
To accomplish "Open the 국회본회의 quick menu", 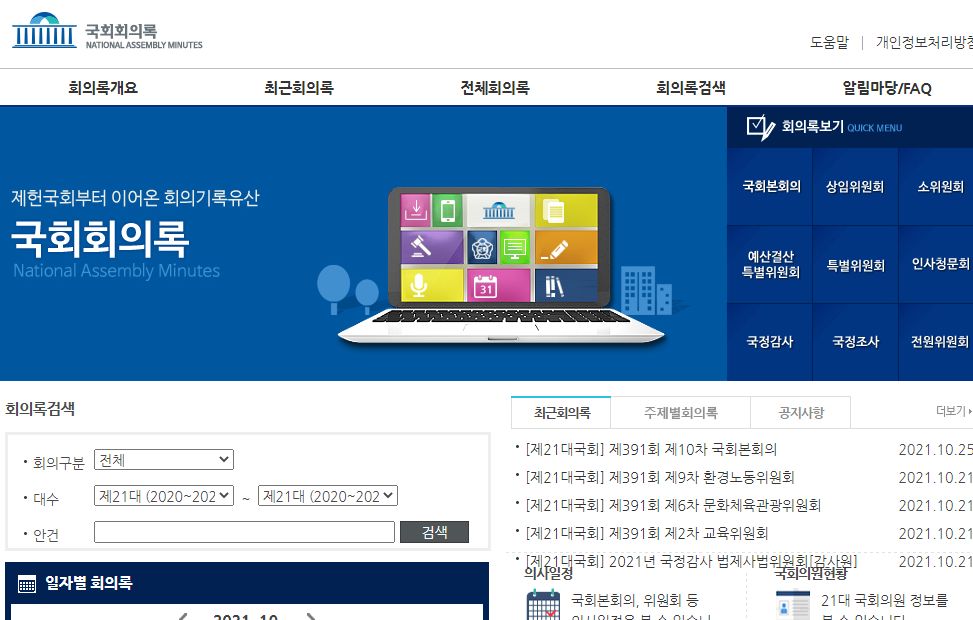I will [771, 186].
